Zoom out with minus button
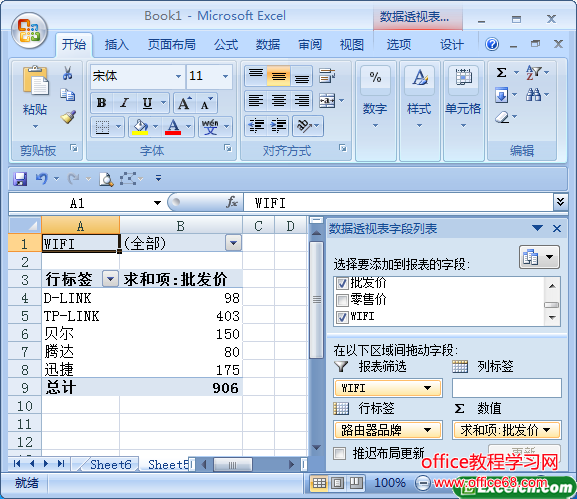The height and width of the screenshot is (499, 577). pos(422,483)
